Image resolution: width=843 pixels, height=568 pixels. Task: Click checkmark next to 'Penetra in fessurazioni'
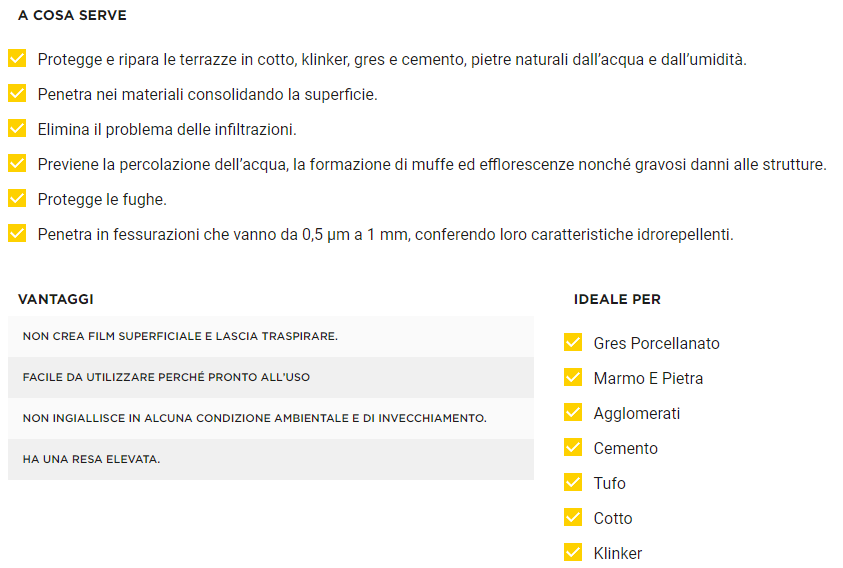(17, 234)
